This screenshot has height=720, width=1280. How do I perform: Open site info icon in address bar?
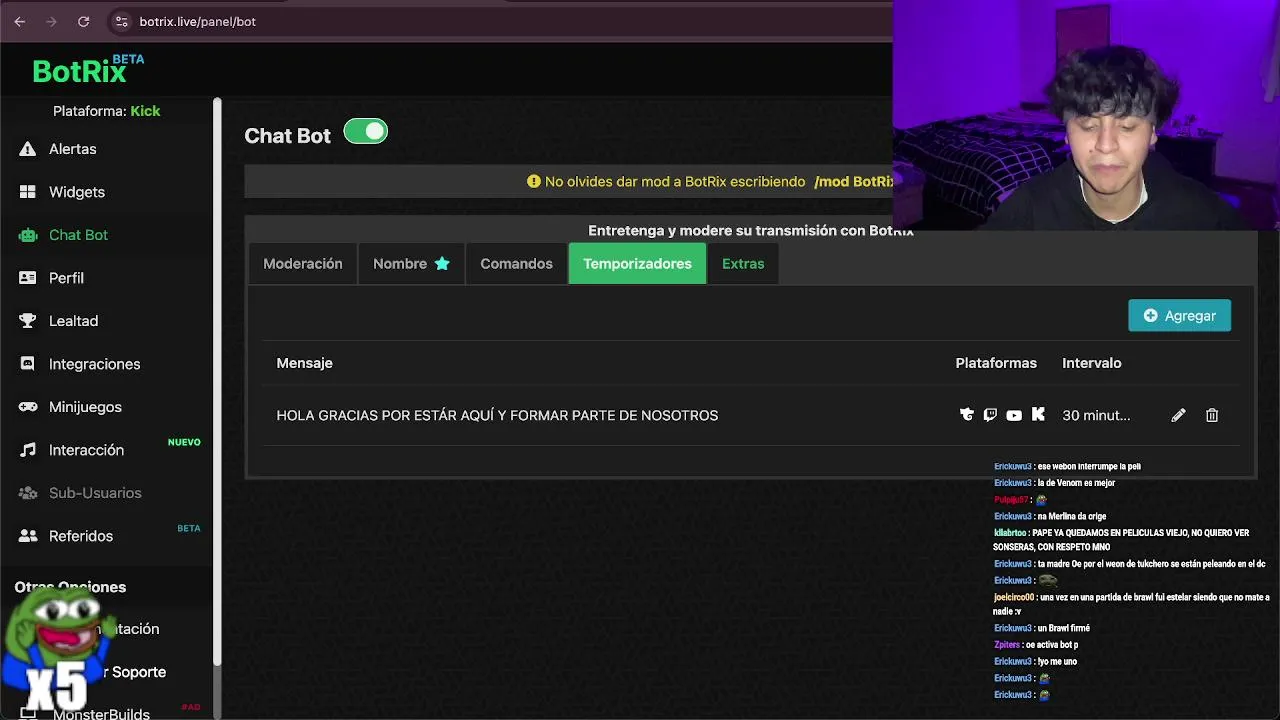point(121,21)
